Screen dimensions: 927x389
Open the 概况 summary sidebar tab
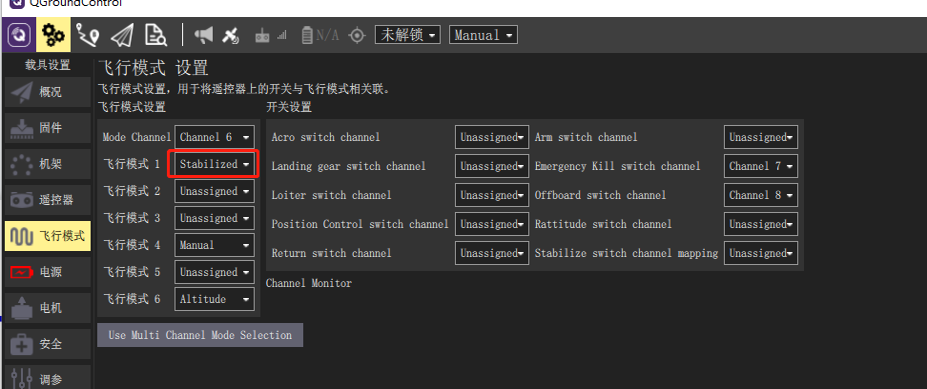[47, 92]
